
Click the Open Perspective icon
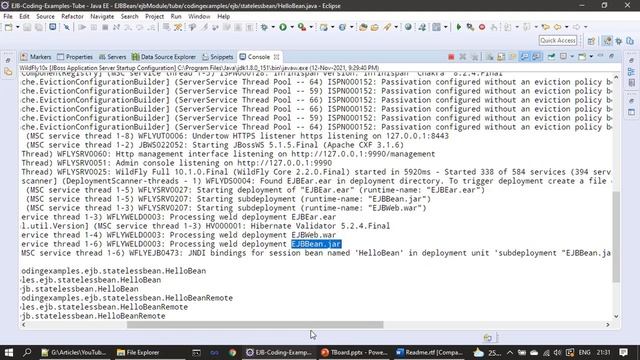(591, 41)
